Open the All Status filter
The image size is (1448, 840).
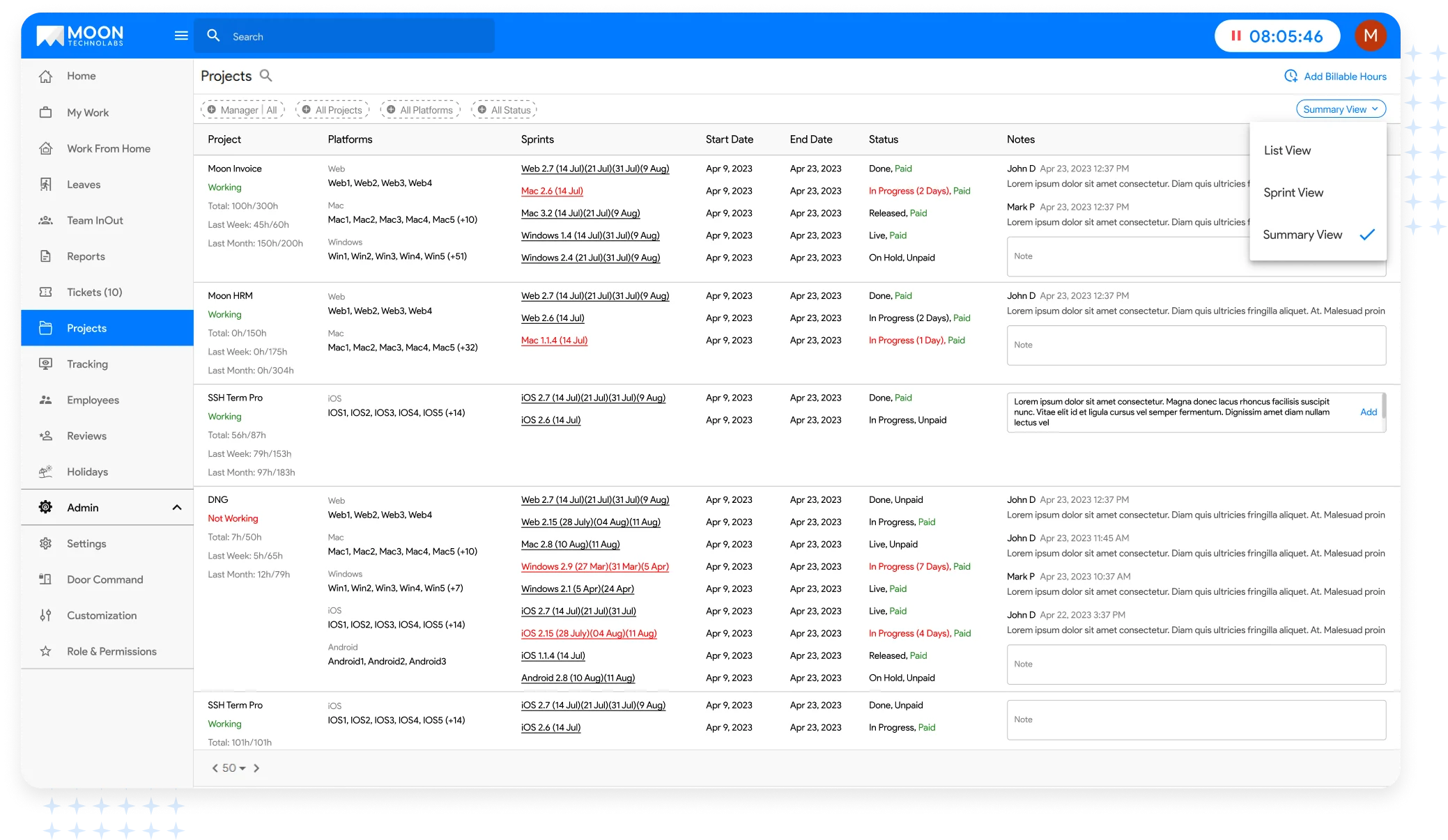pos(505,110)
